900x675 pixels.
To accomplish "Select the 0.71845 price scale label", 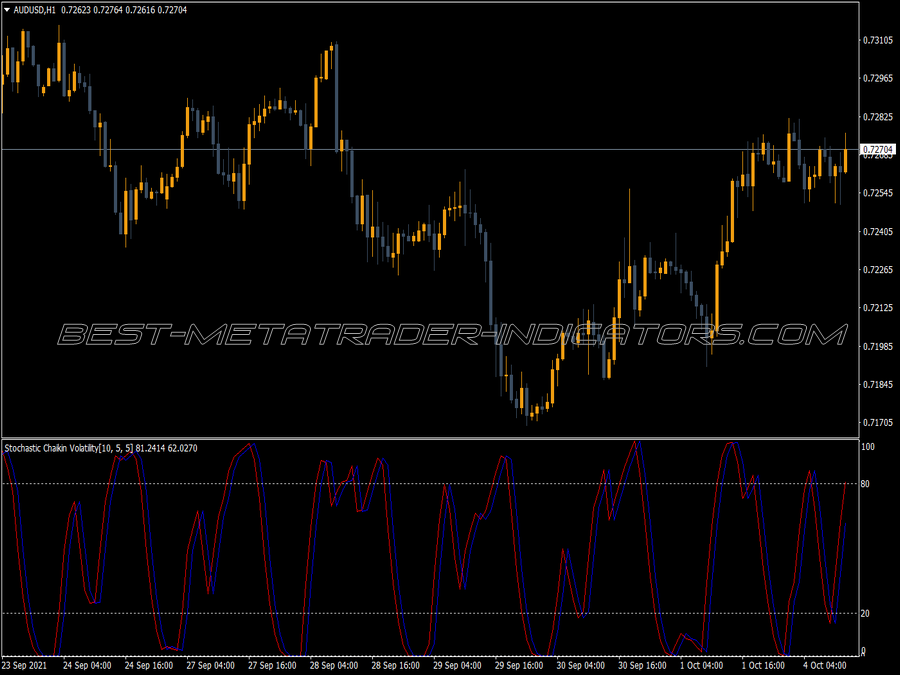I will click(x=878, y=385).
